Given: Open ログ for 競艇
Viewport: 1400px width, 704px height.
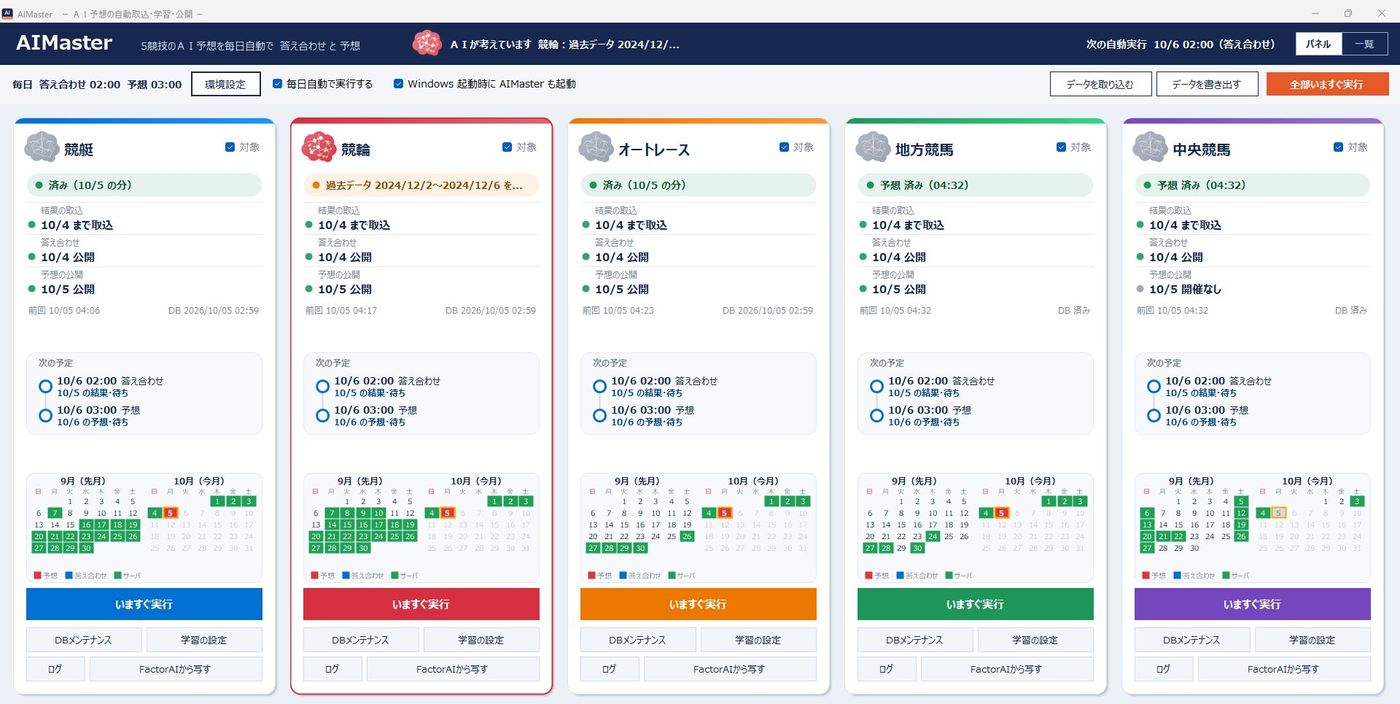Looking at the screenshot, I should (54, 669).
